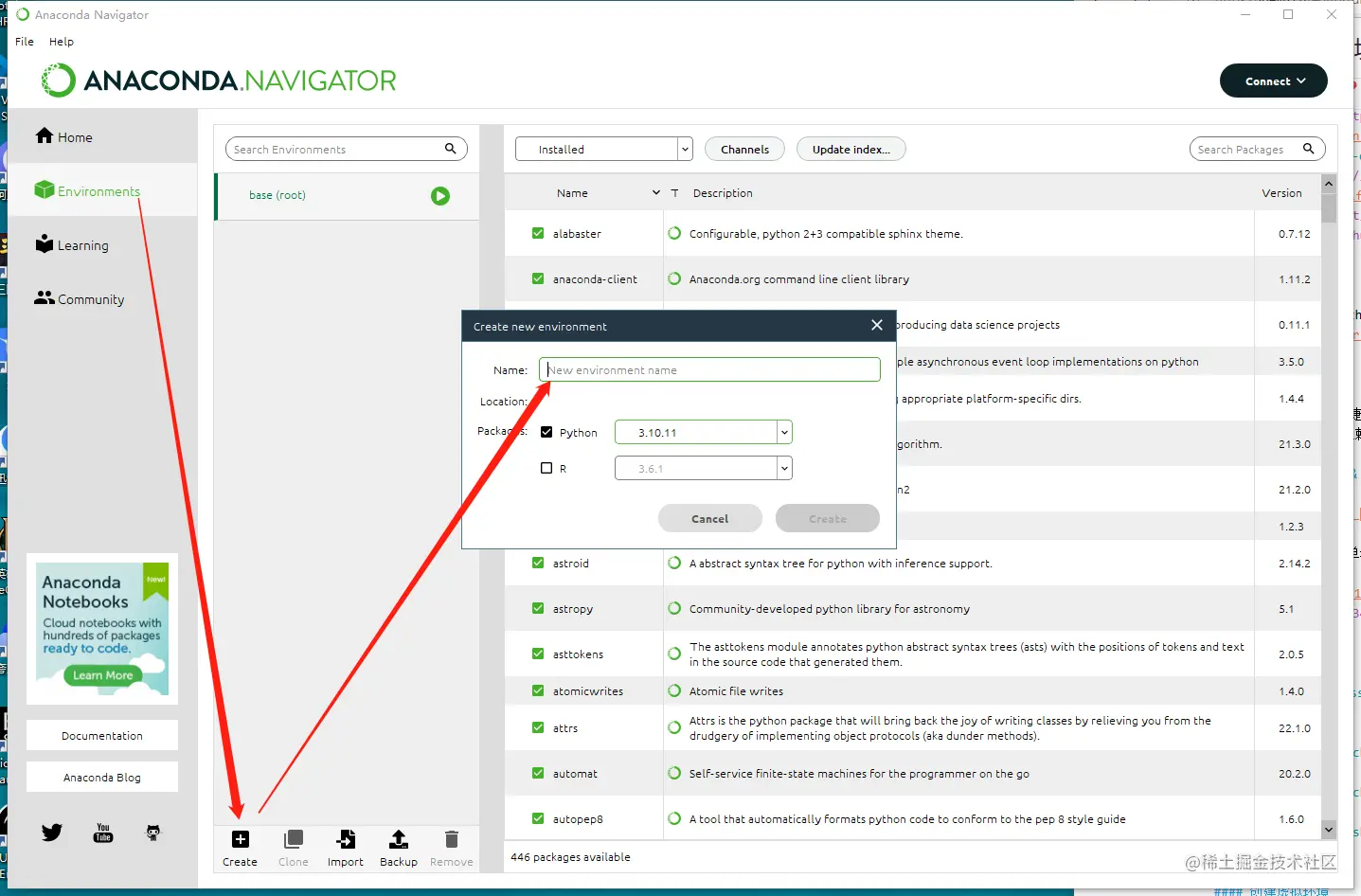Click Cancel in the dialog
This screenshot has width=1361, height=896.
pyautogui.click(x=710, y=518)
